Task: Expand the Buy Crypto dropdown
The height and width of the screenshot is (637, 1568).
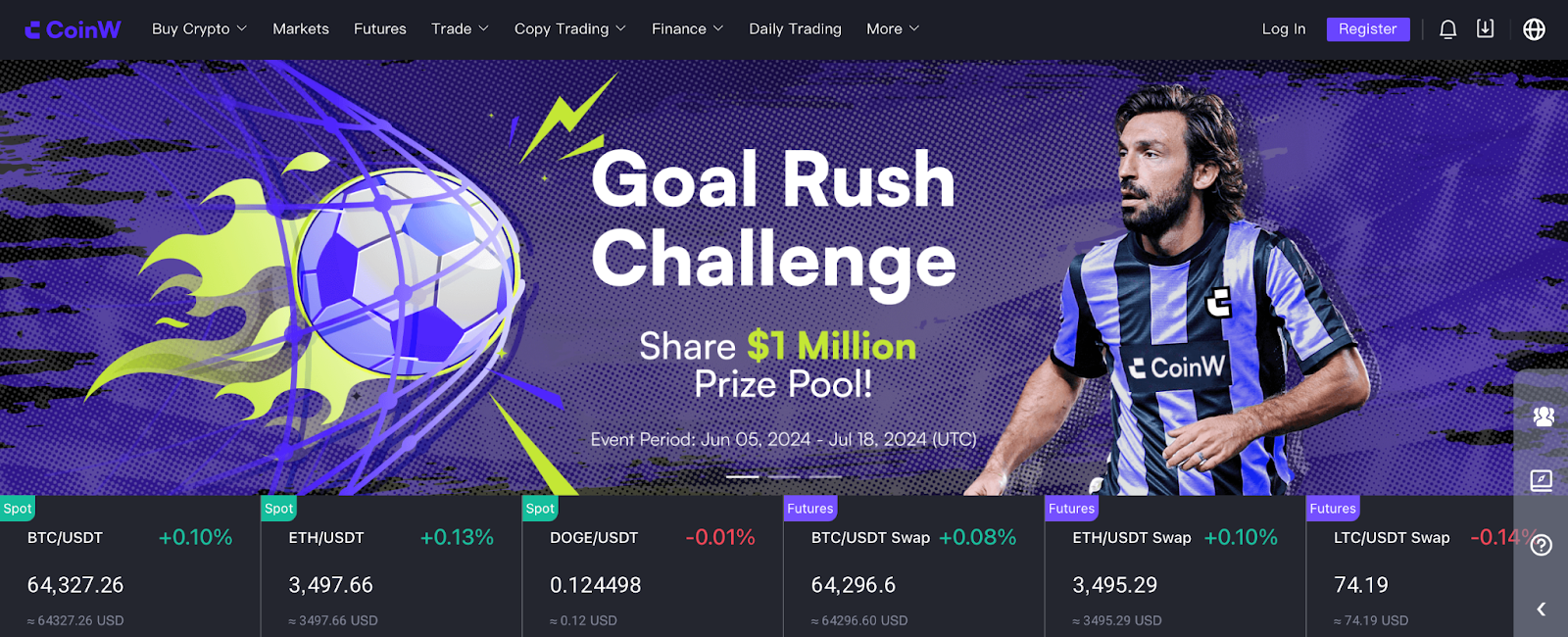Action: [x=199, y=29]
